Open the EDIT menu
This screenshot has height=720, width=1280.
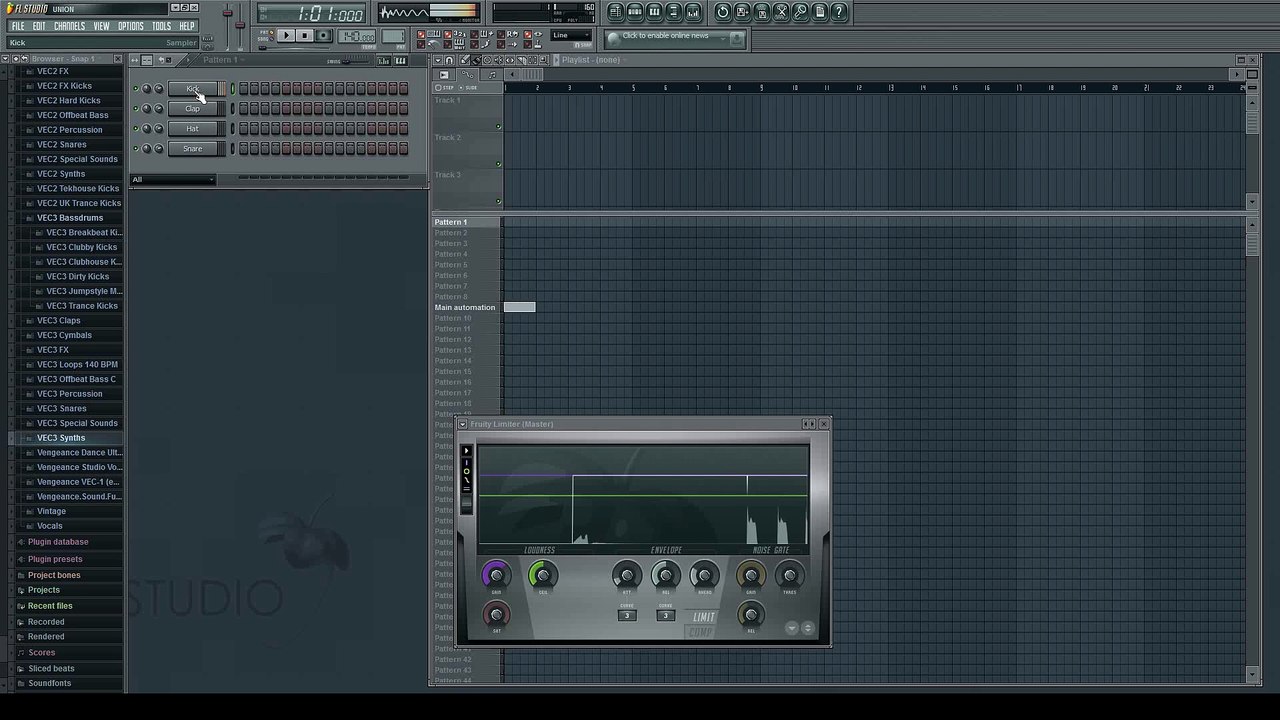tap(39, 26)
